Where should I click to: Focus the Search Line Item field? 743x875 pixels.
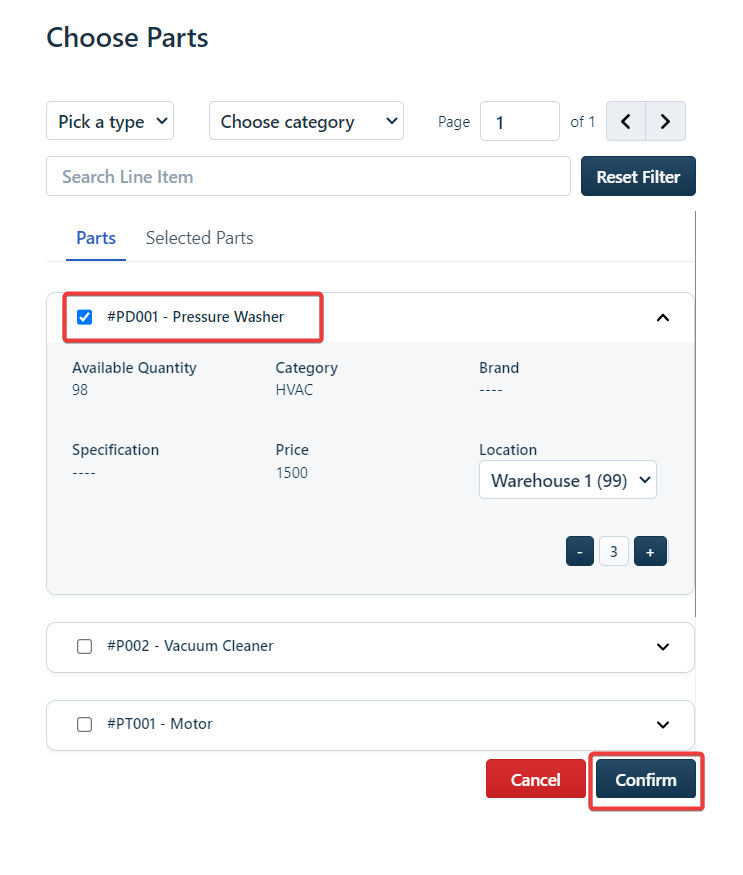click(x=308, y=177)
